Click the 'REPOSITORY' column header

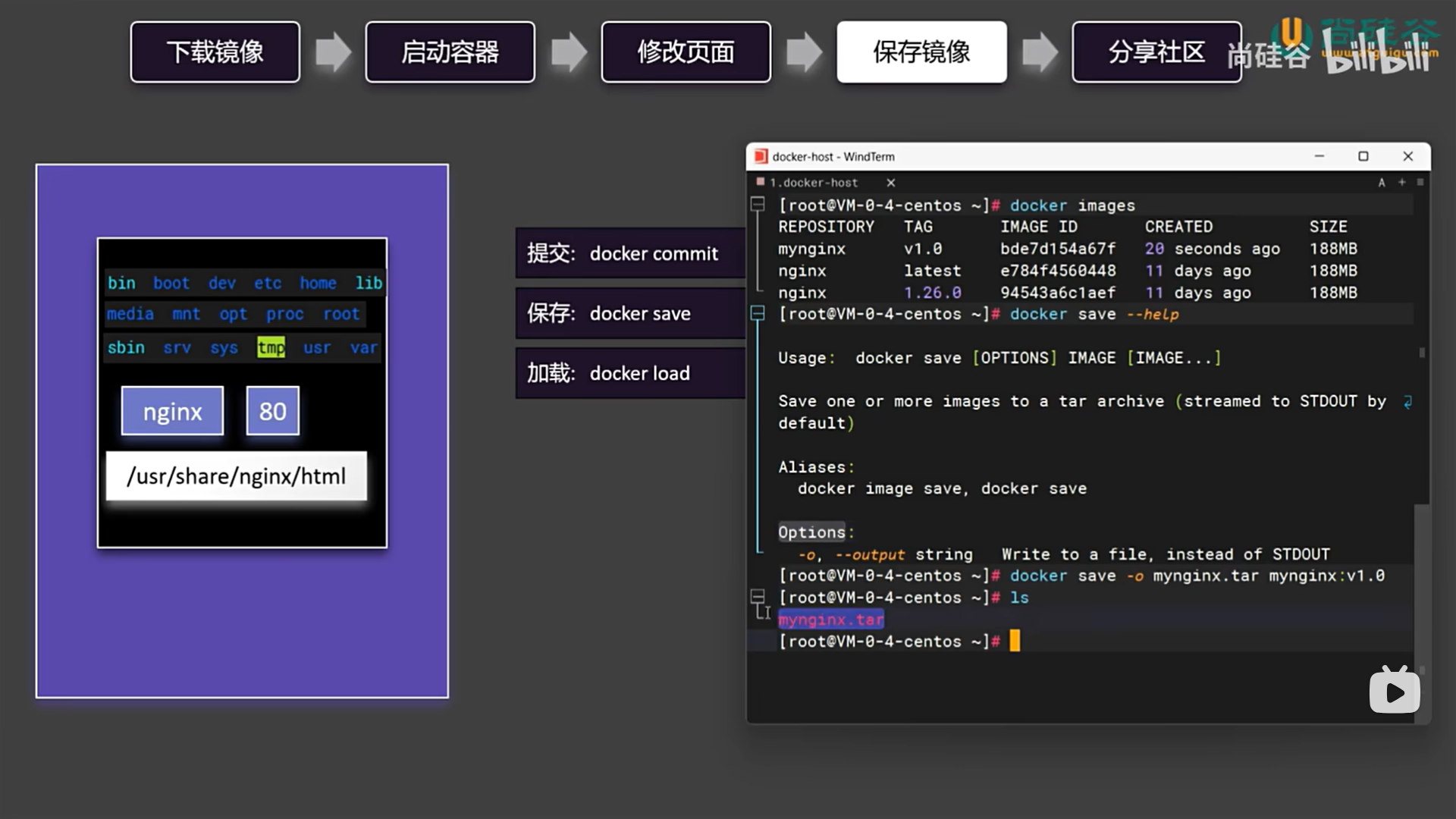[x=827, y=227]
